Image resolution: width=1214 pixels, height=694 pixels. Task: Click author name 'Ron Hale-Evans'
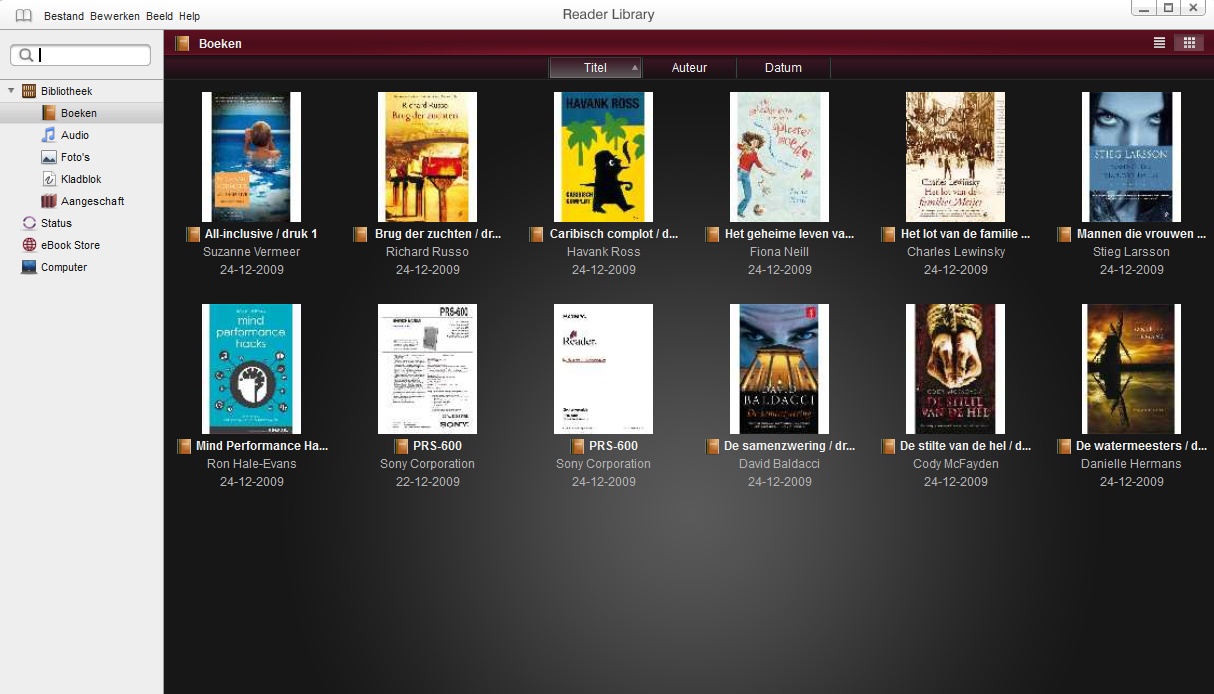pos(251,464)
